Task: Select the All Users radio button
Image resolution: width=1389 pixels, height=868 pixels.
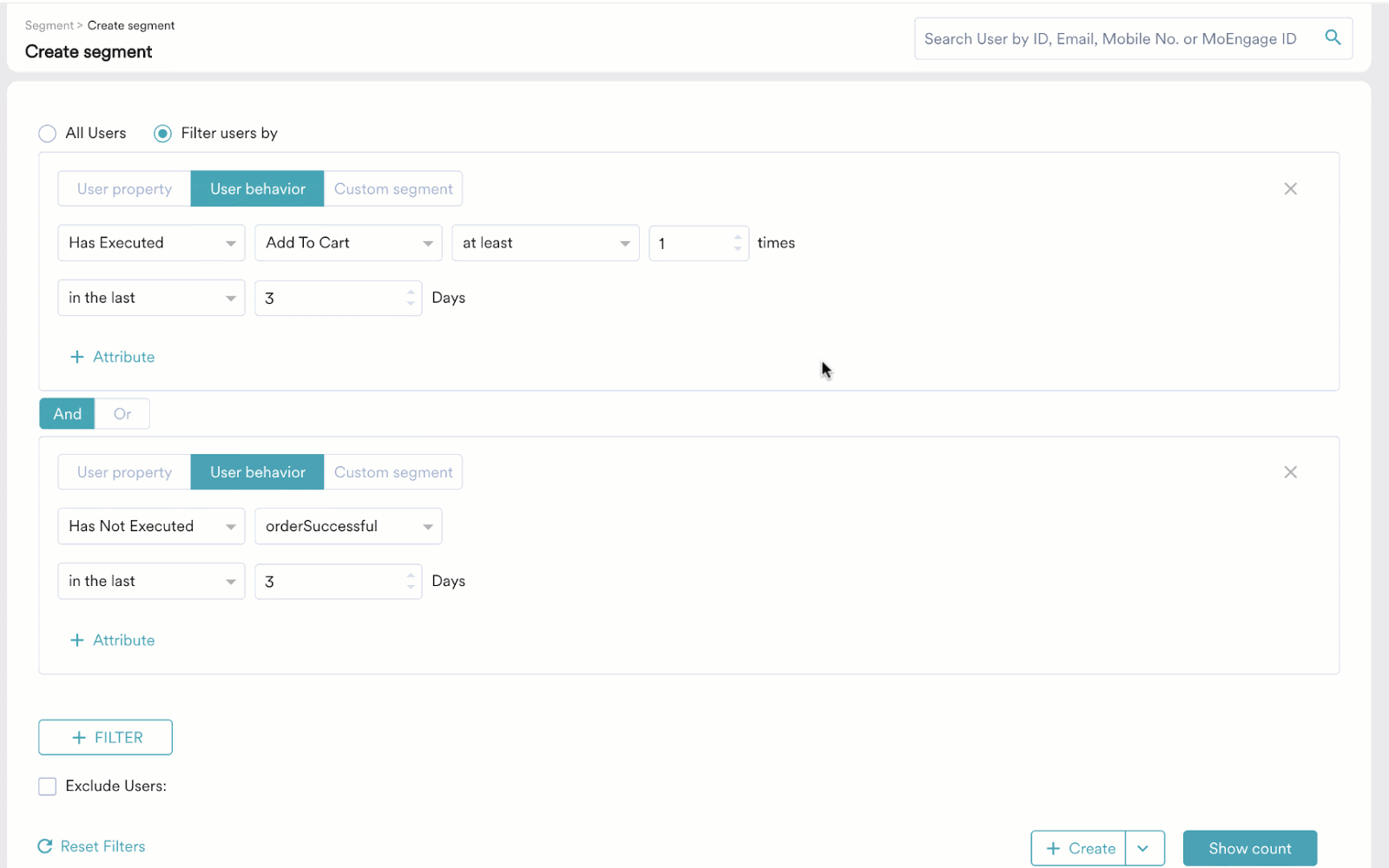Action: coord(48,133)
